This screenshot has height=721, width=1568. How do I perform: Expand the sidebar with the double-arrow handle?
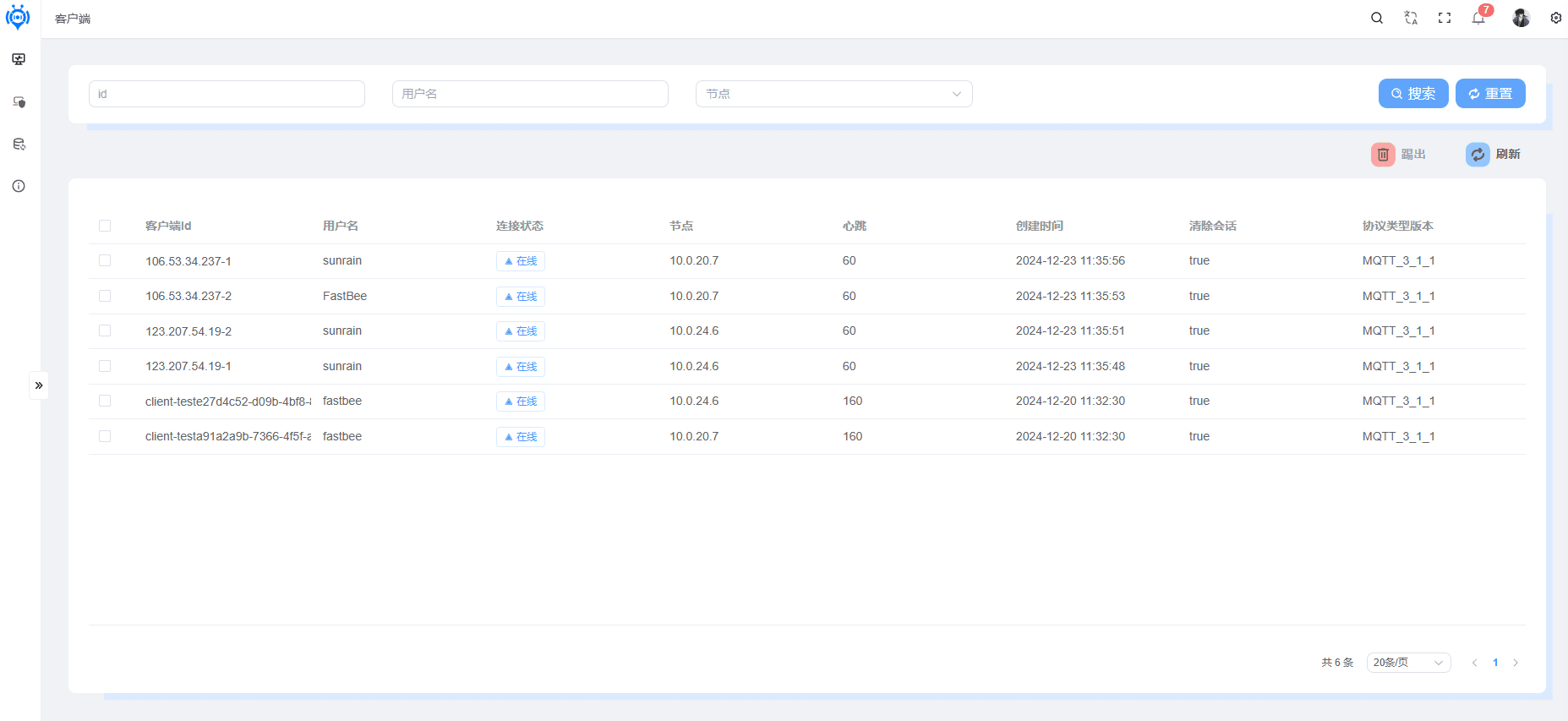tap(39, 385)
